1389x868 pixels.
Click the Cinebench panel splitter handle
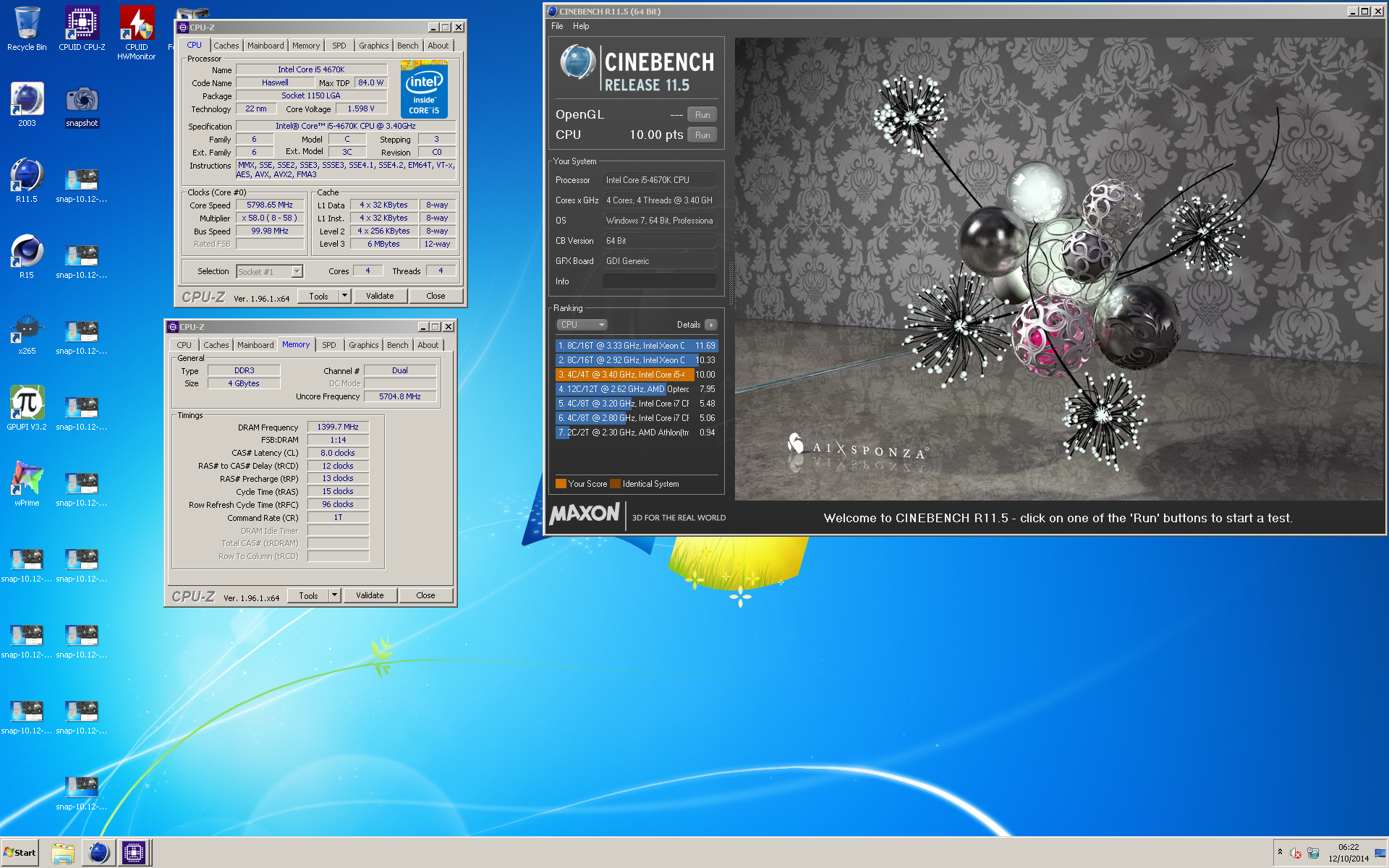(730, 282)
